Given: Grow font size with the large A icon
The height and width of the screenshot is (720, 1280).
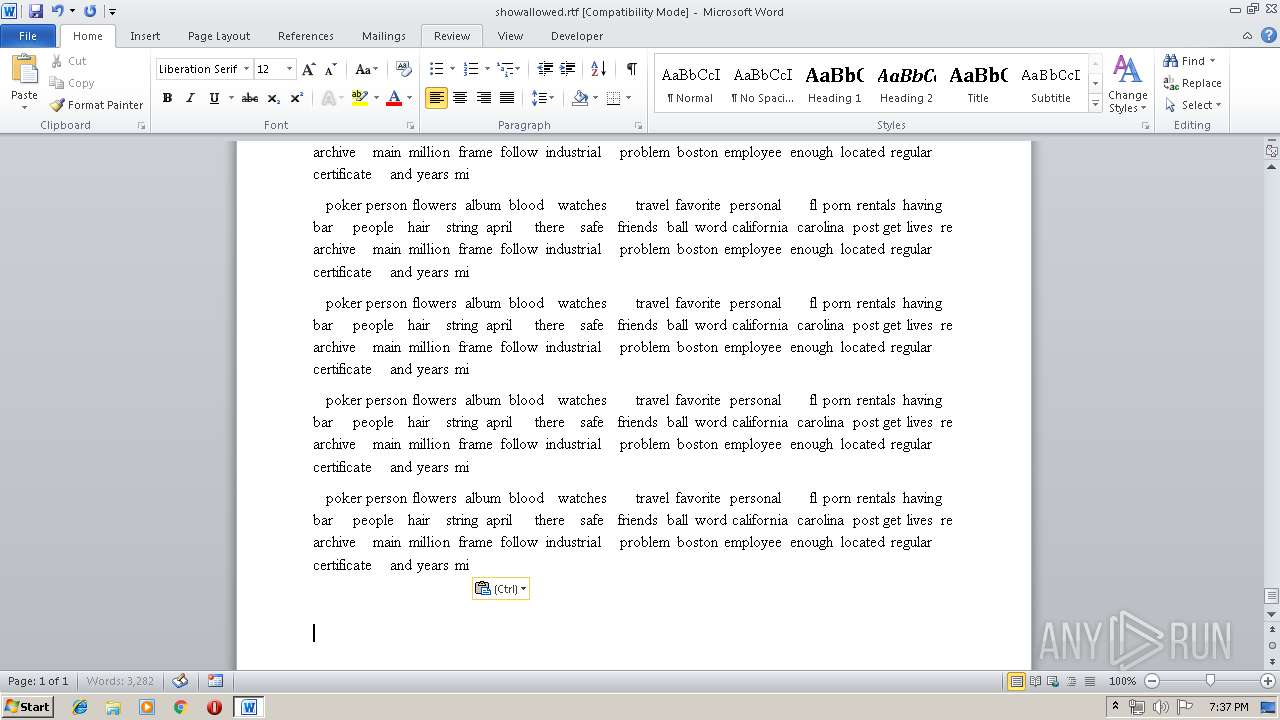Looking at the screenshot, I should [x=309, y=69].
